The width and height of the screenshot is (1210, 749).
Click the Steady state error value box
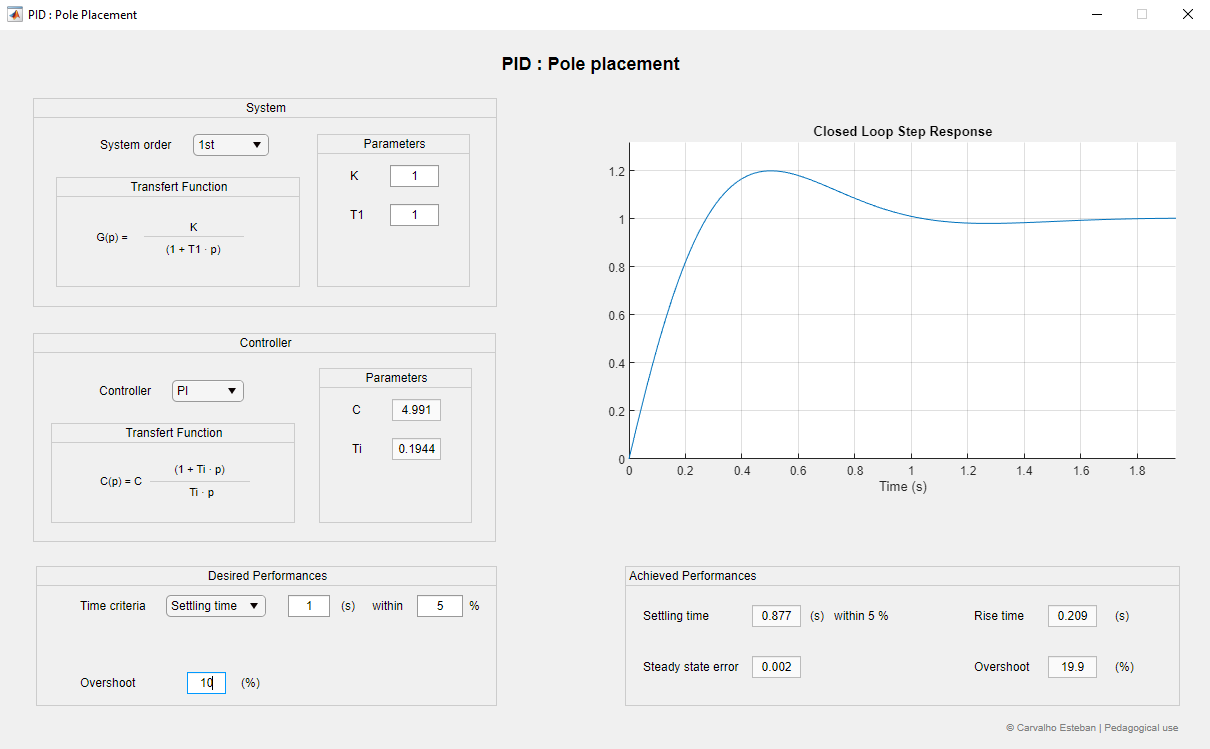coord(776,667)
